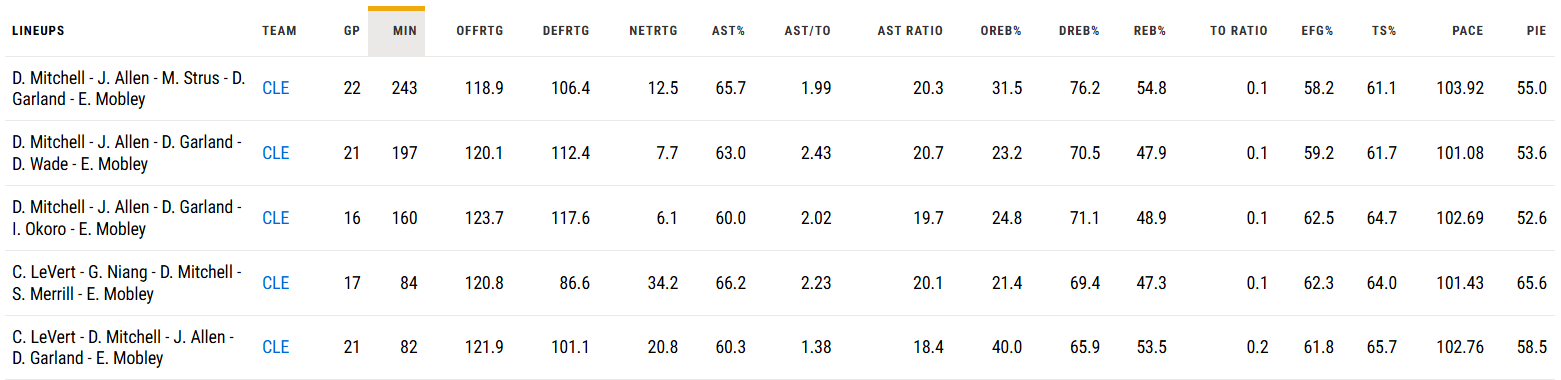Sort by AST/TO column header
Viewport: 1561px width, 380px height.
pyautogui.click(x=807, y=31)
